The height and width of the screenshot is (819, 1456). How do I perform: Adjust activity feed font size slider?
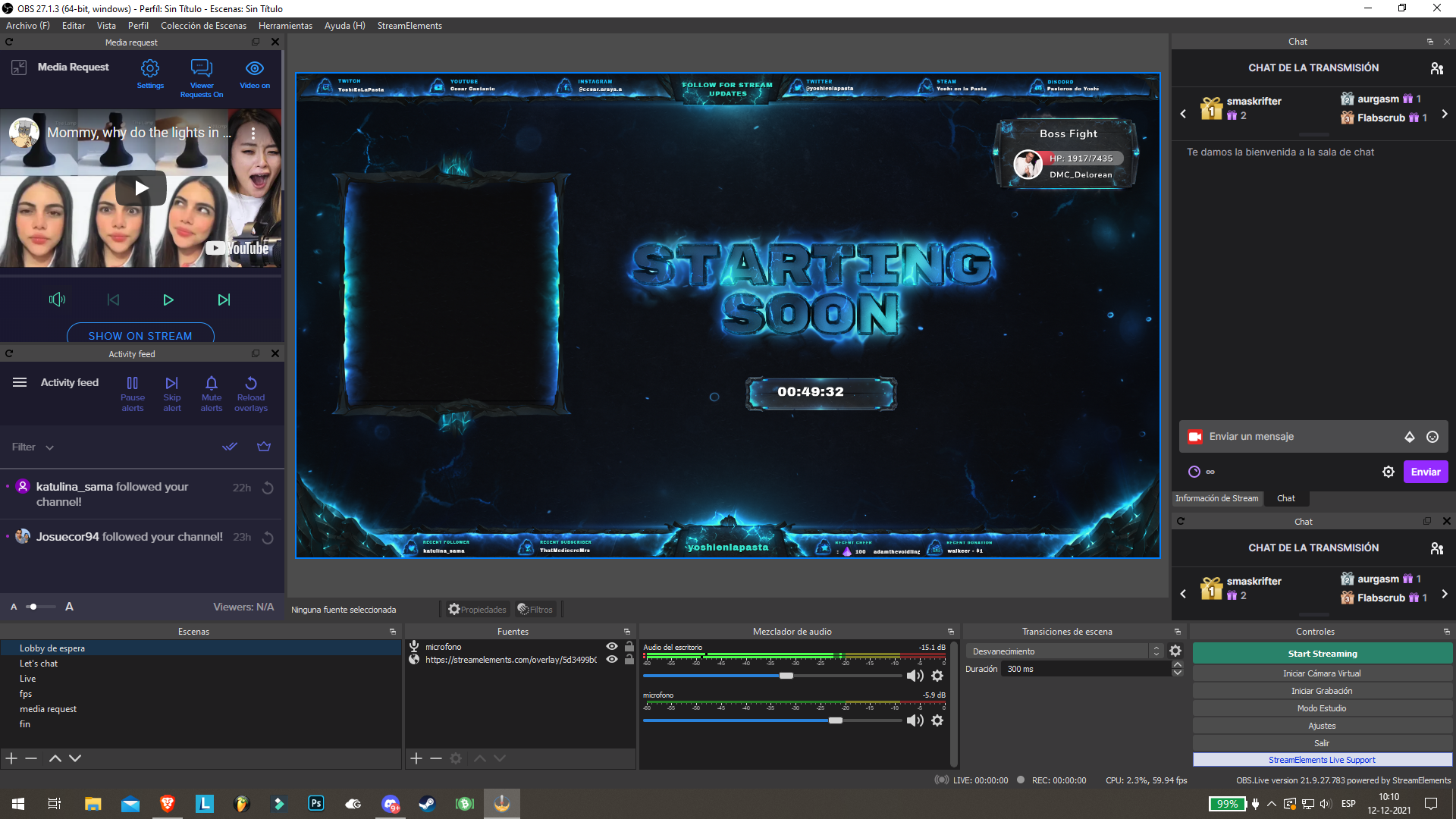(x=42, y=607)
